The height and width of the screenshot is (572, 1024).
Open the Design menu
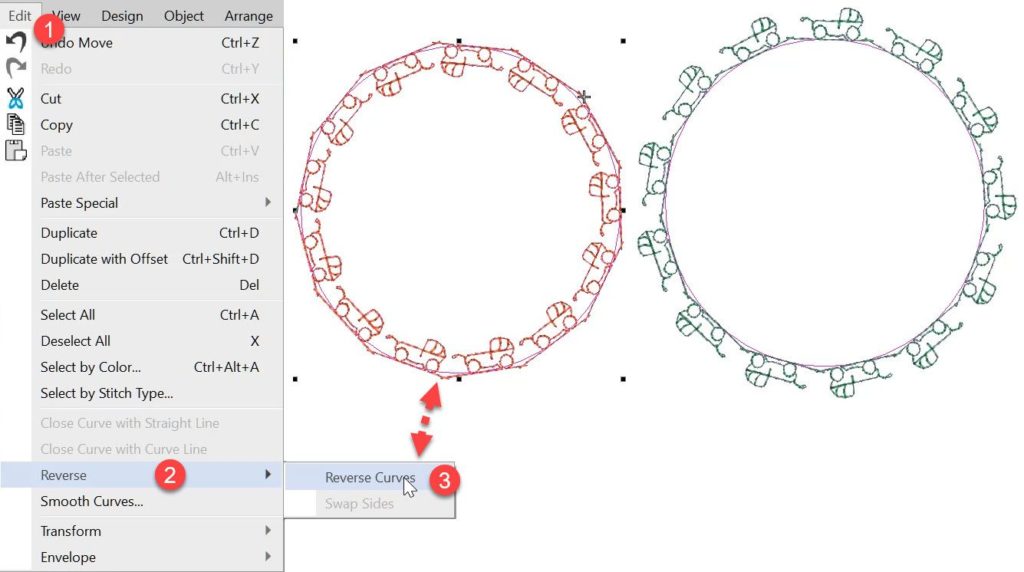point(122,15)
